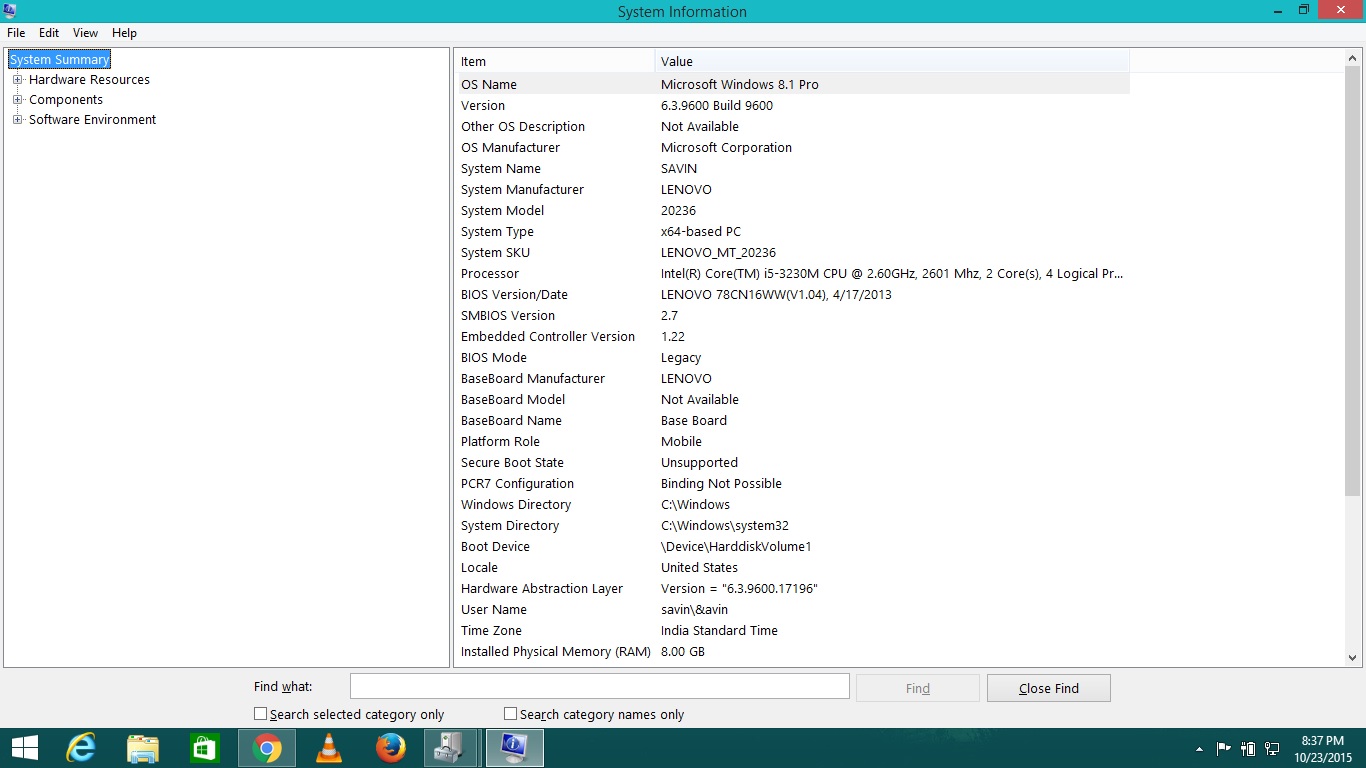Switch to Google Chrome on the taskbar

267,748
